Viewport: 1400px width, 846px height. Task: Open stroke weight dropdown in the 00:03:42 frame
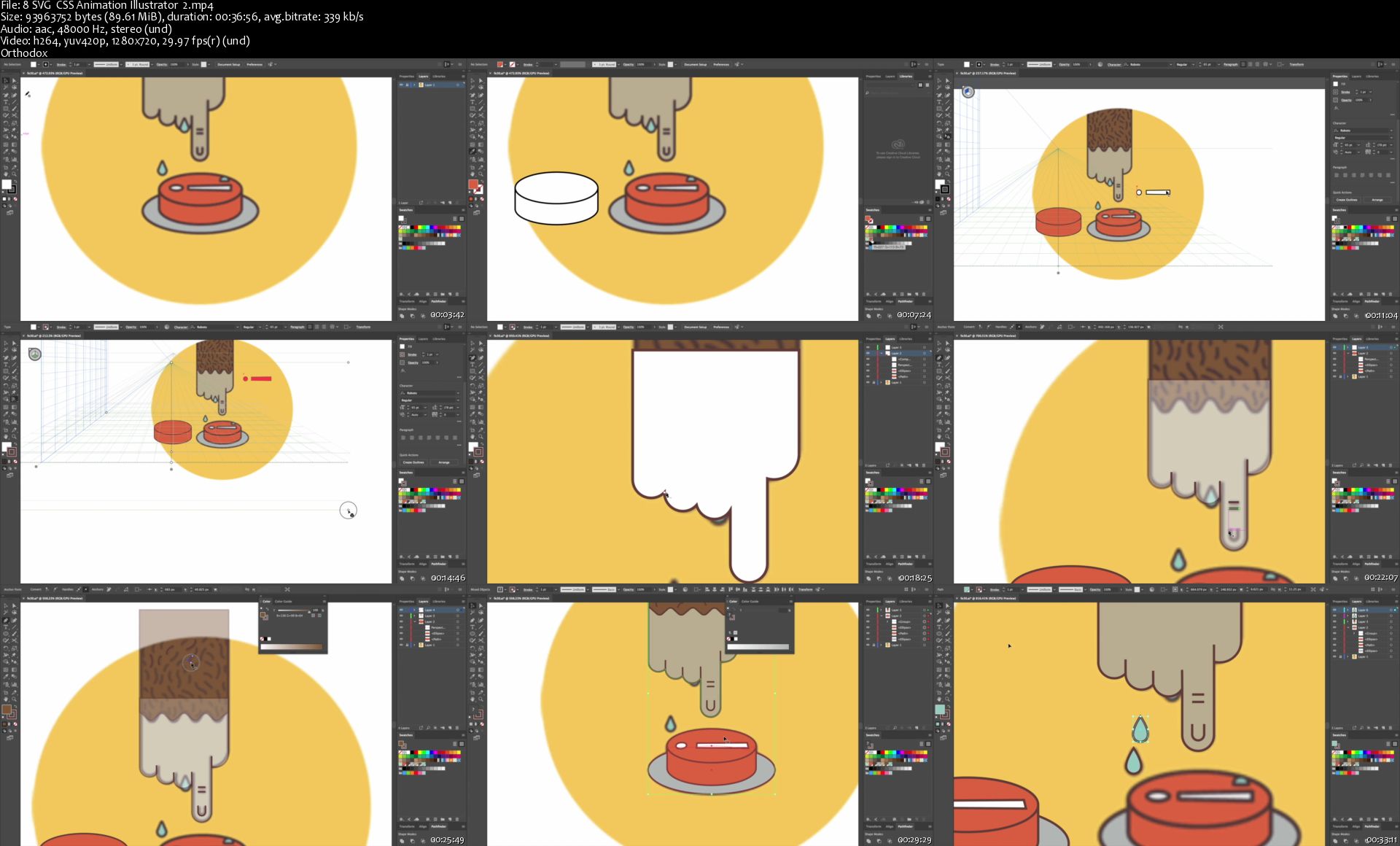point(89,64)
